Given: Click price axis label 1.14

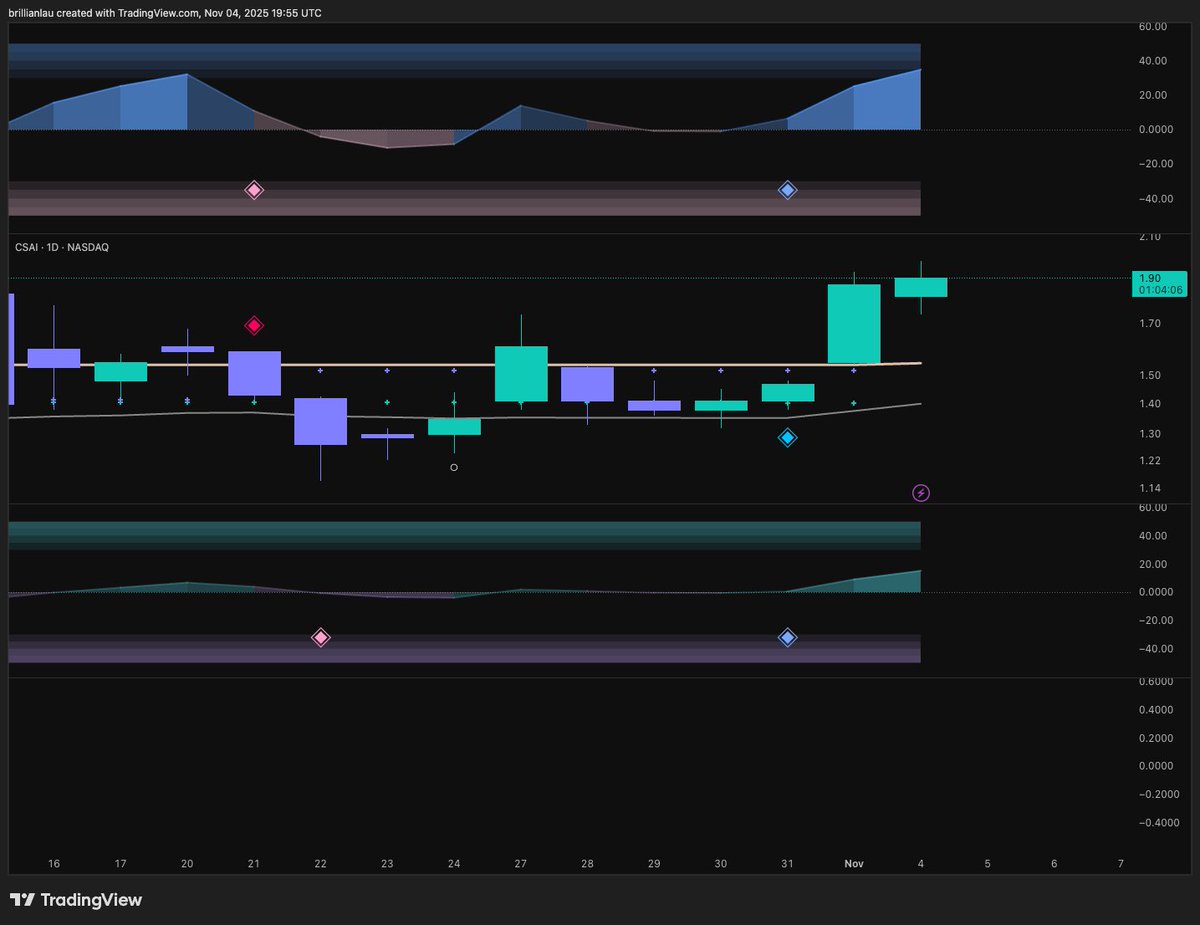Looking at the screenshot, I should tap(1150, 488).
